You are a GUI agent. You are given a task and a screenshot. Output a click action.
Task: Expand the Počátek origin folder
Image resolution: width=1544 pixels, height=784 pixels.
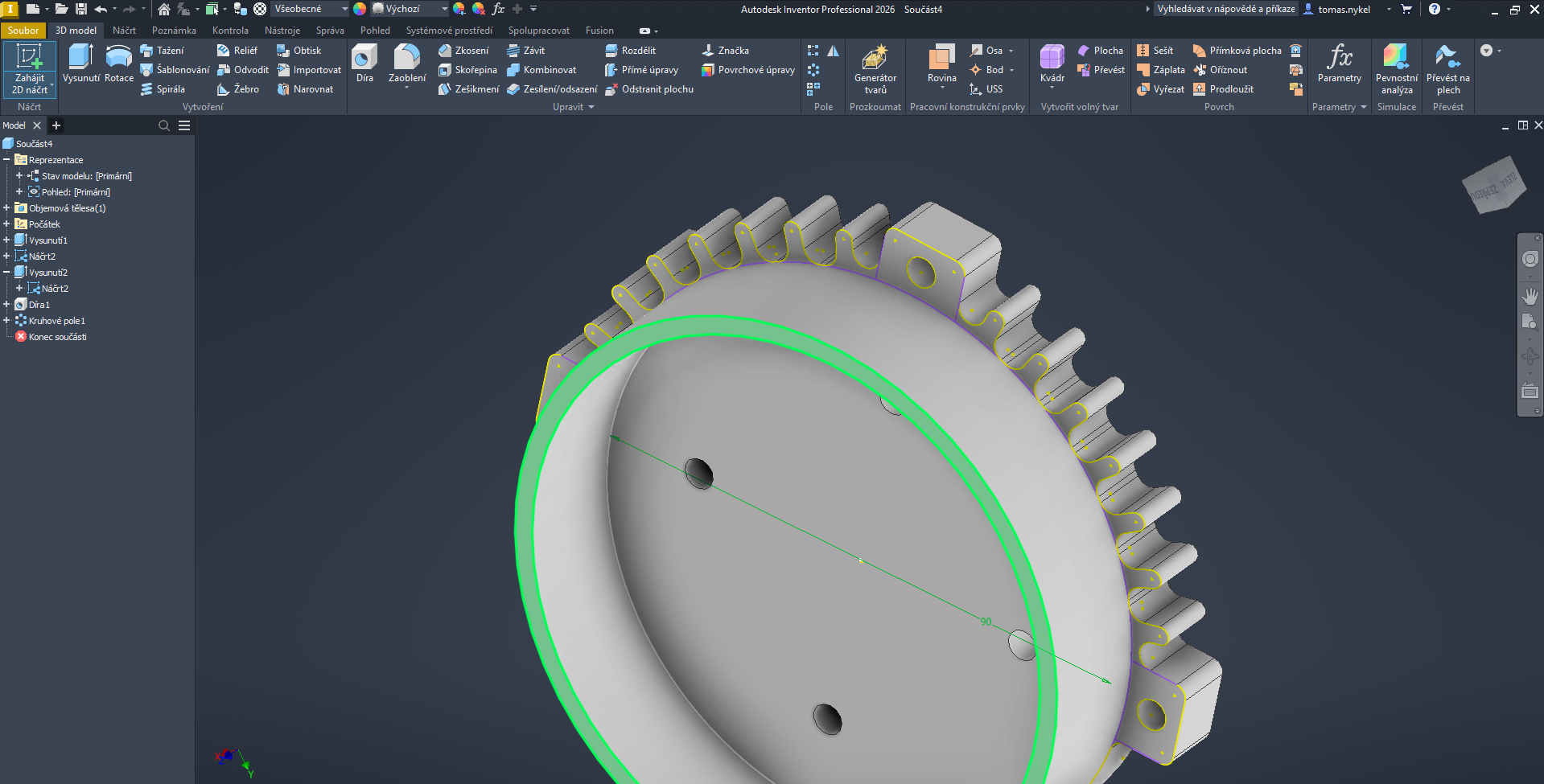click(x=6, y=224)
